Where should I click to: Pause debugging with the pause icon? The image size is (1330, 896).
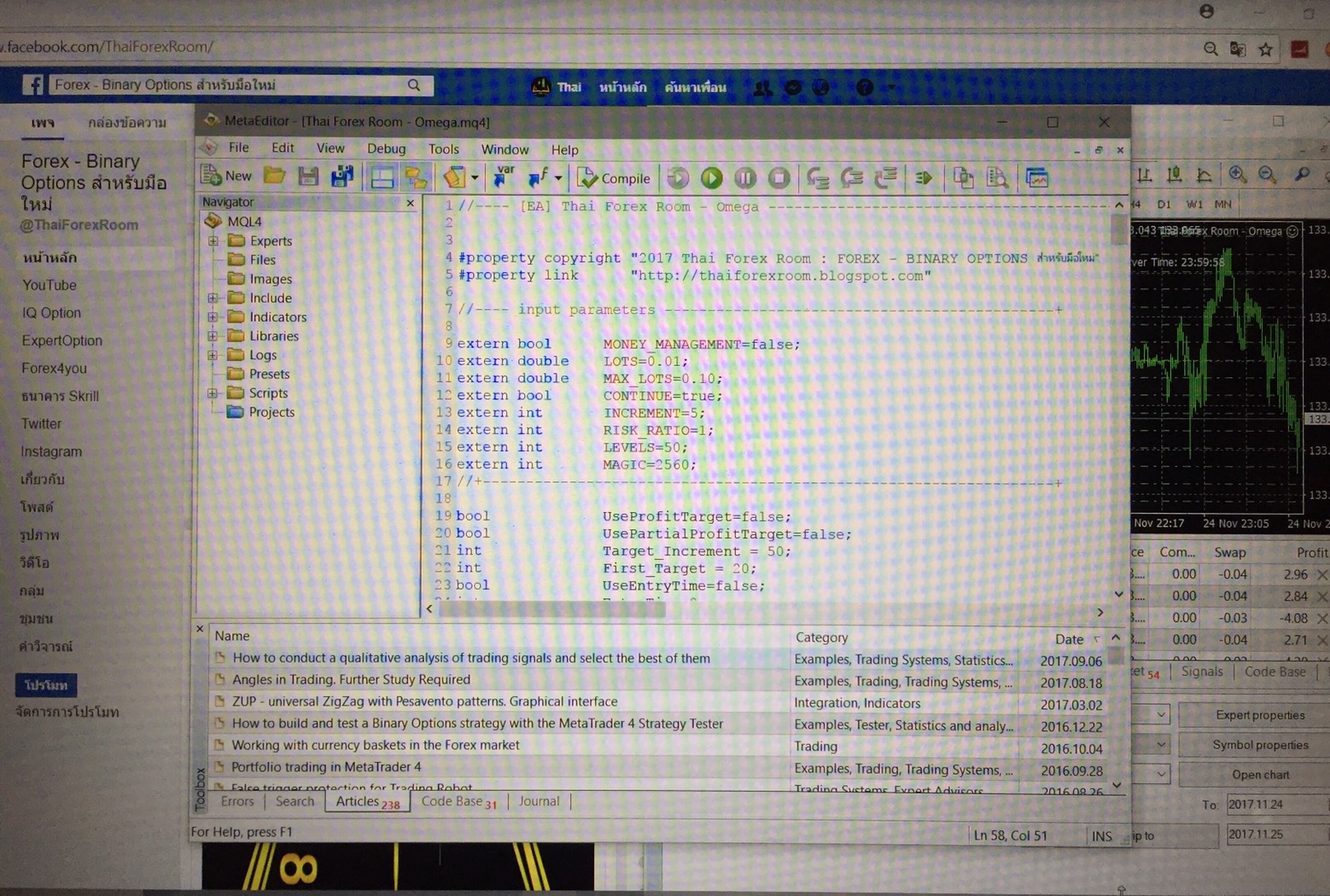tap(745, 177)
